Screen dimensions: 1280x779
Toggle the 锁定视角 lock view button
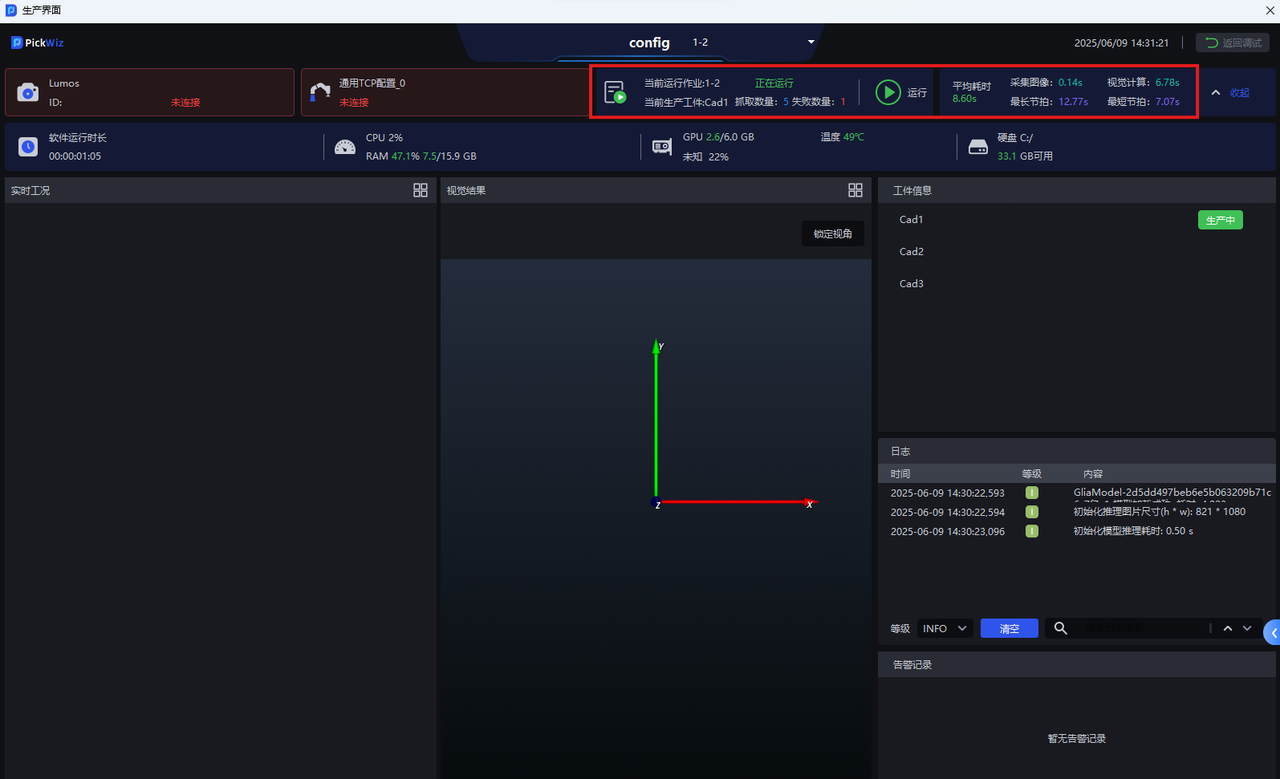point(832,234)
